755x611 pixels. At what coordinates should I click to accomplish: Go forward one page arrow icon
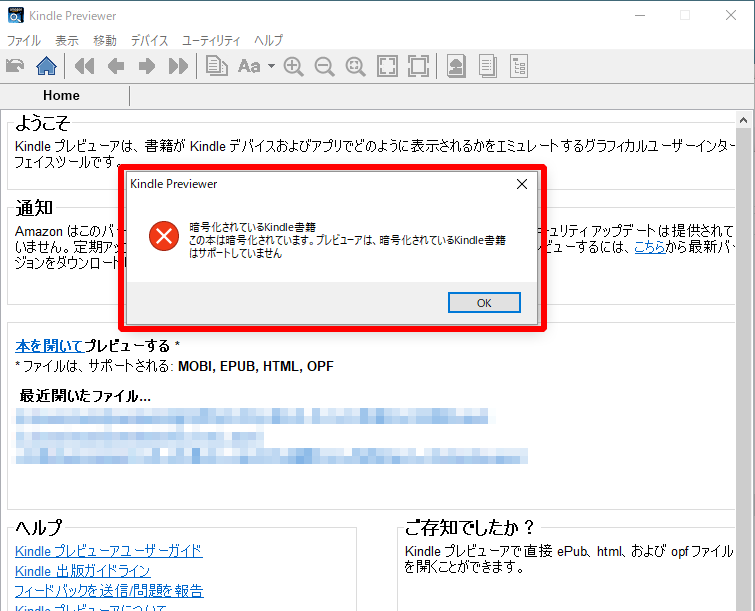(x=147, y=66)
